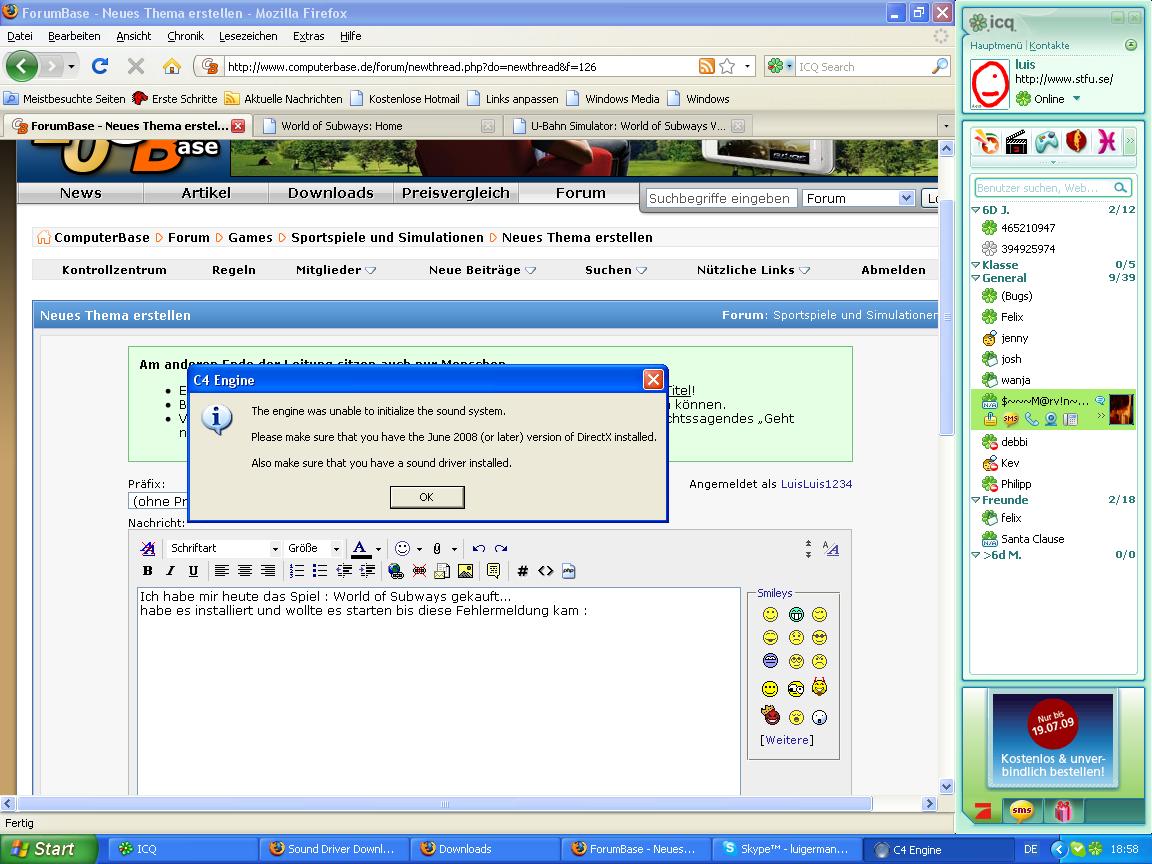Insert hyperlink with globe icon
The width and height of the screenshot is (1152, 864).
coord(396,571)
